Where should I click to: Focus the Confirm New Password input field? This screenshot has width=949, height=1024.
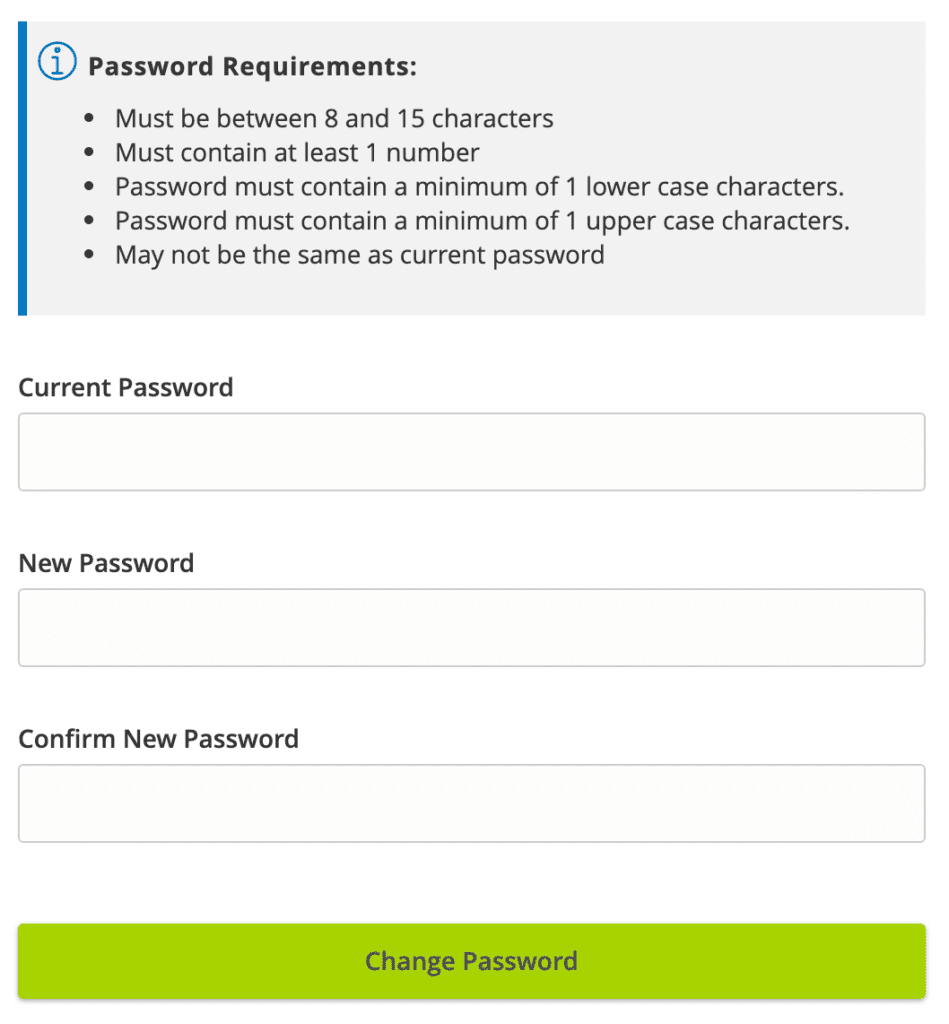[471, 804]
